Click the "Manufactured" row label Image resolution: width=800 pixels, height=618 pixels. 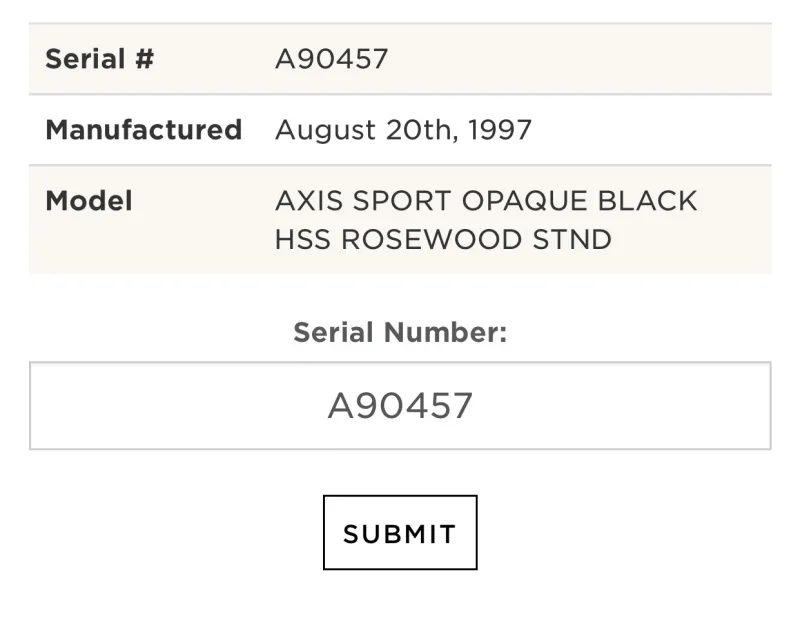pyautogui.click(x=143, y=130)
